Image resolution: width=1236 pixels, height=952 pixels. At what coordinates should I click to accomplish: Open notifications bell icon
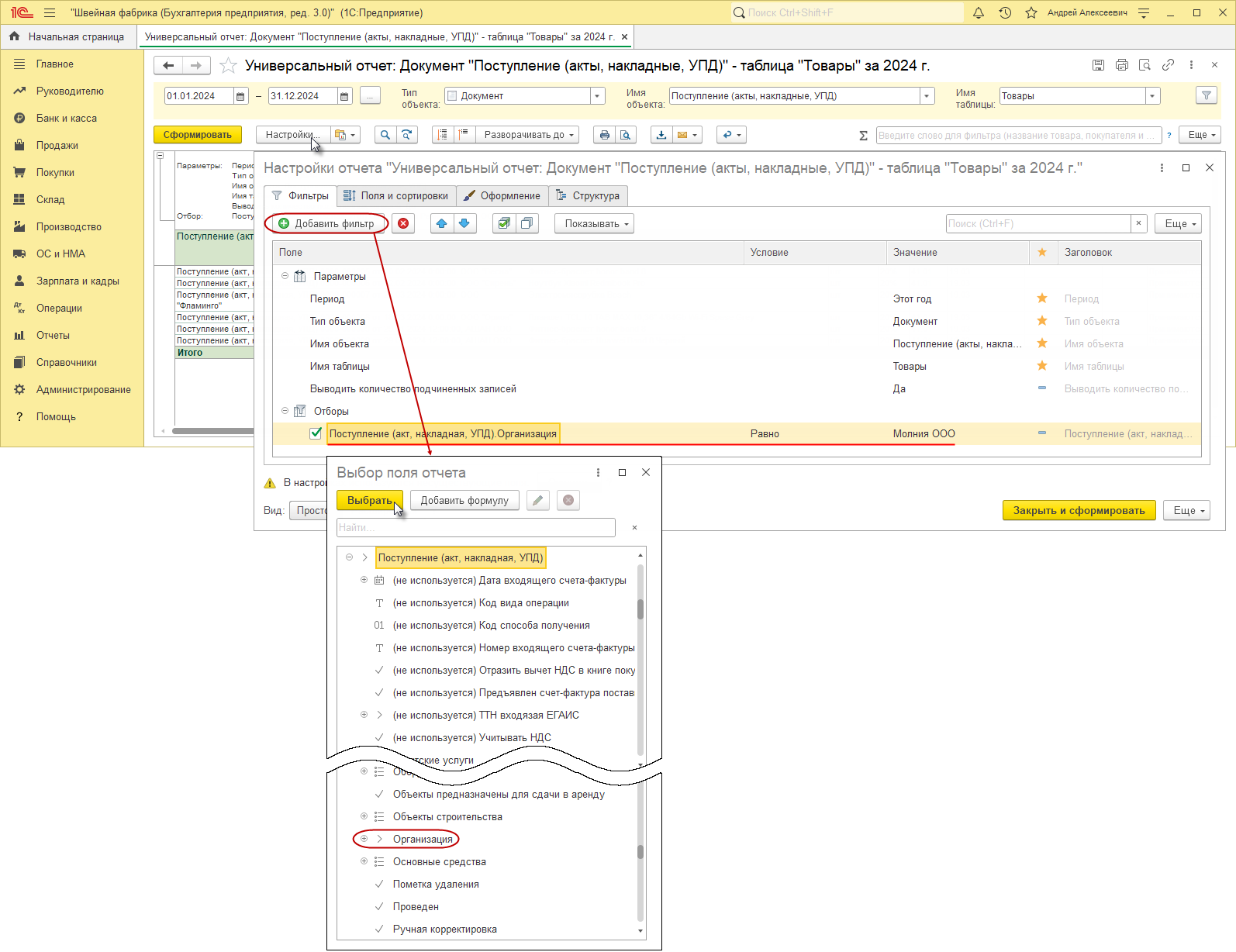pos(979,12)
